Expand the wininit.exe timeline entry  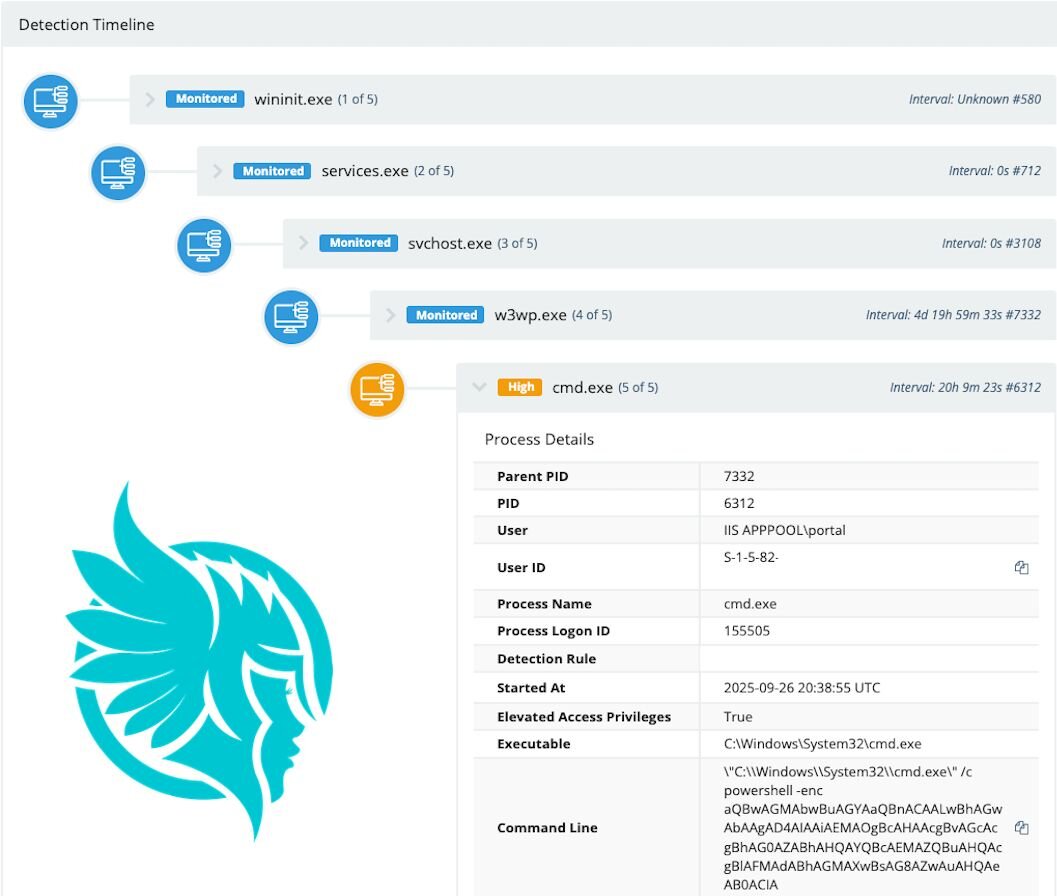148,99
